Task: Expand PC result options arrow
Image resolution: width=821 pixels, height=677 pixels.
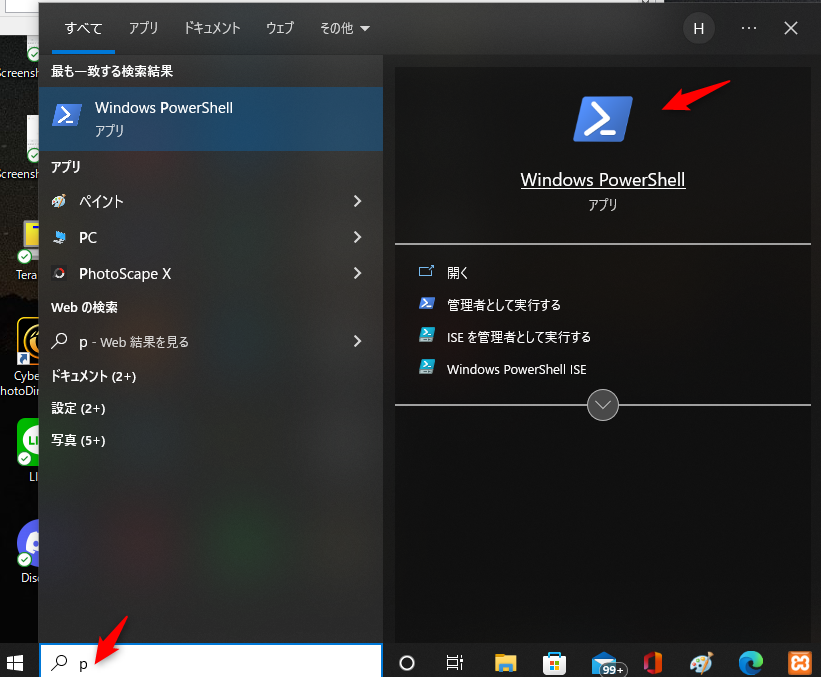Action: coord(357,237)
